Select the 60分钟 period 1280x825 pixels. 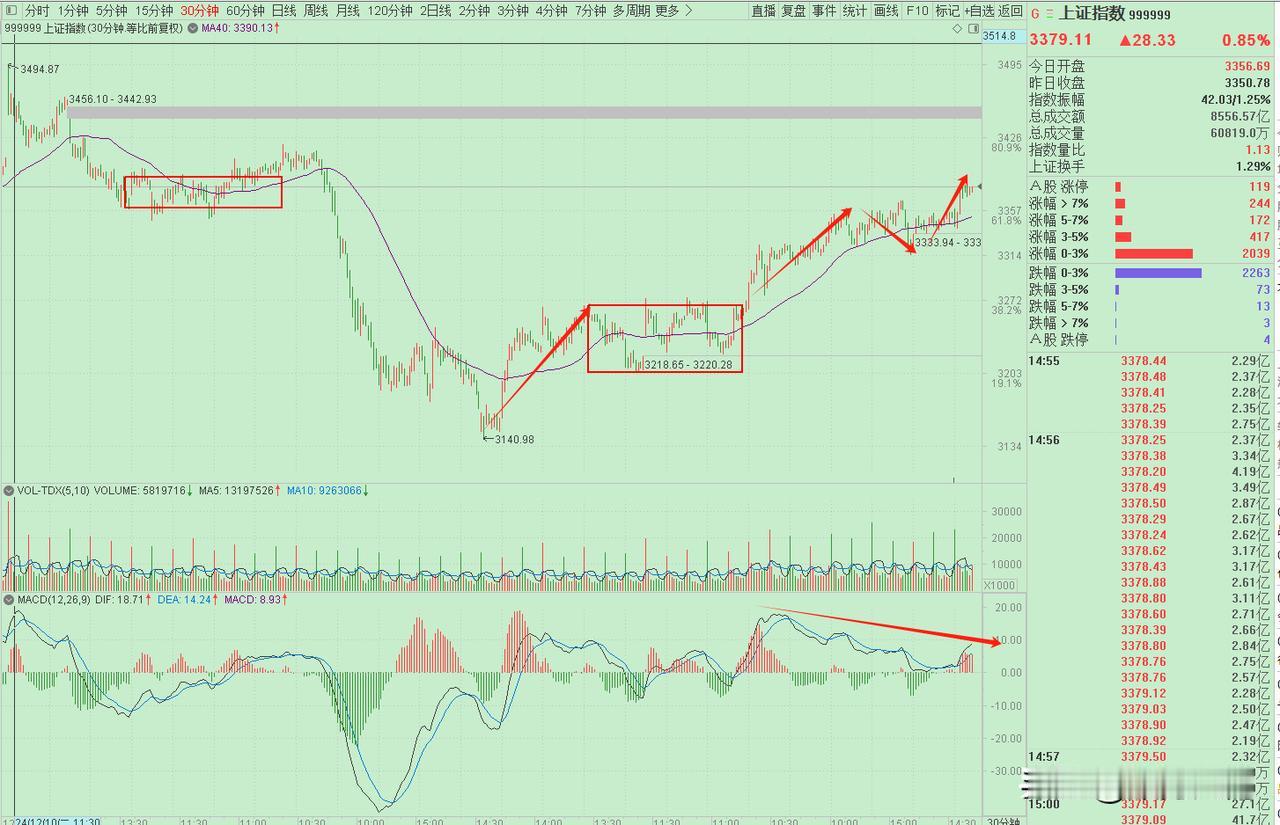click(245, 10)
